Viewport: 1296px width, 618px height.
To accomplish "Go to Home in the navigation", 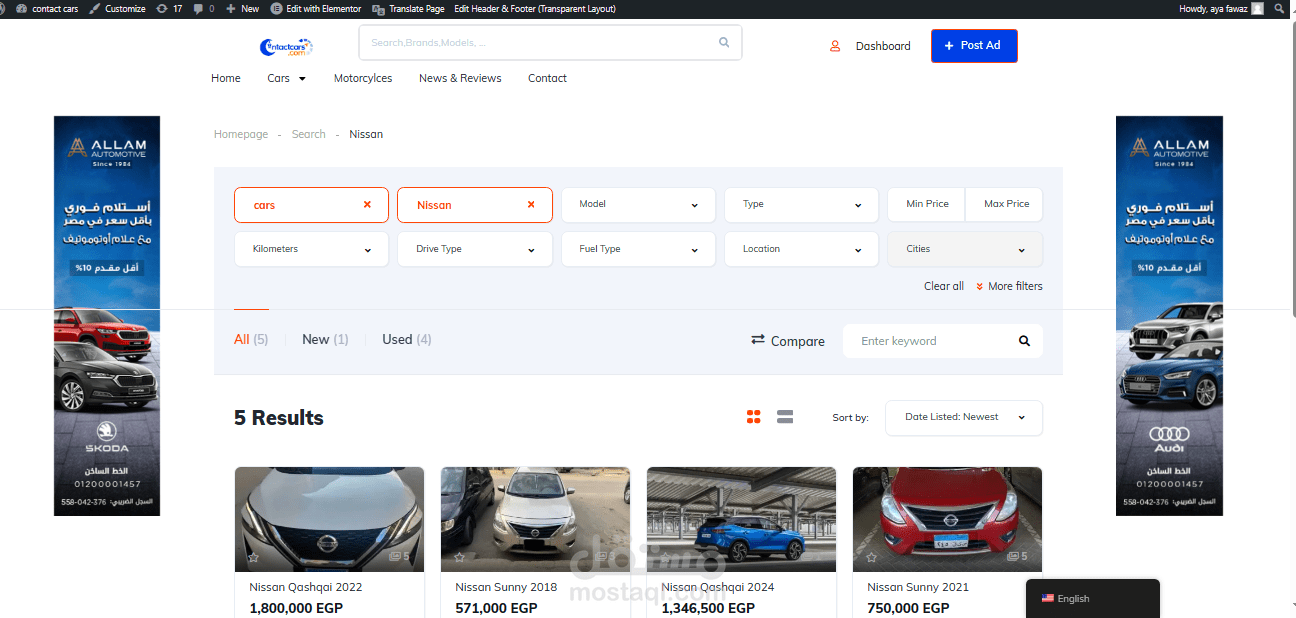I will pyautogui.click(x=226, y=78).
